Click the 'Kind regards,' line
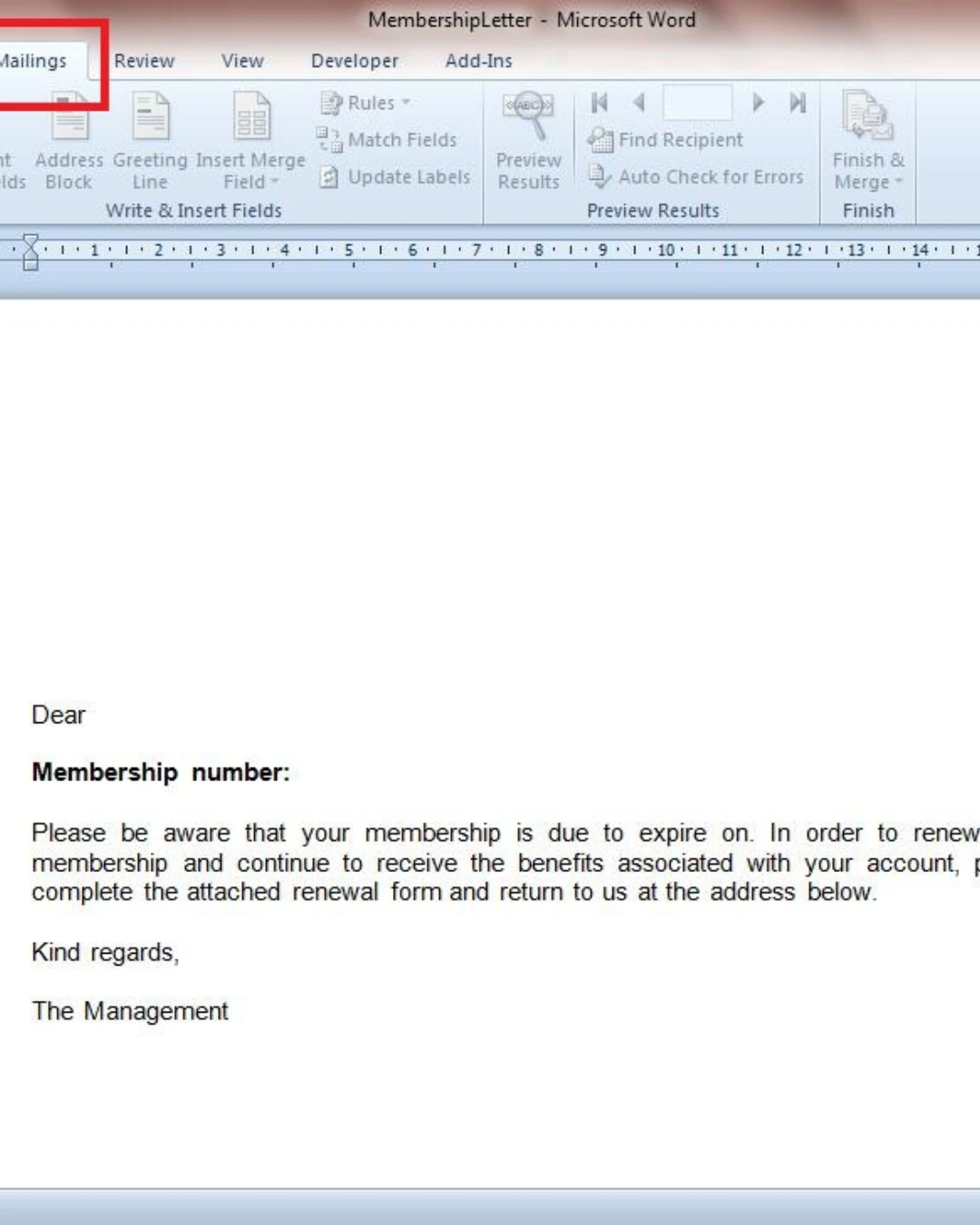 click(x=105, y=953)
